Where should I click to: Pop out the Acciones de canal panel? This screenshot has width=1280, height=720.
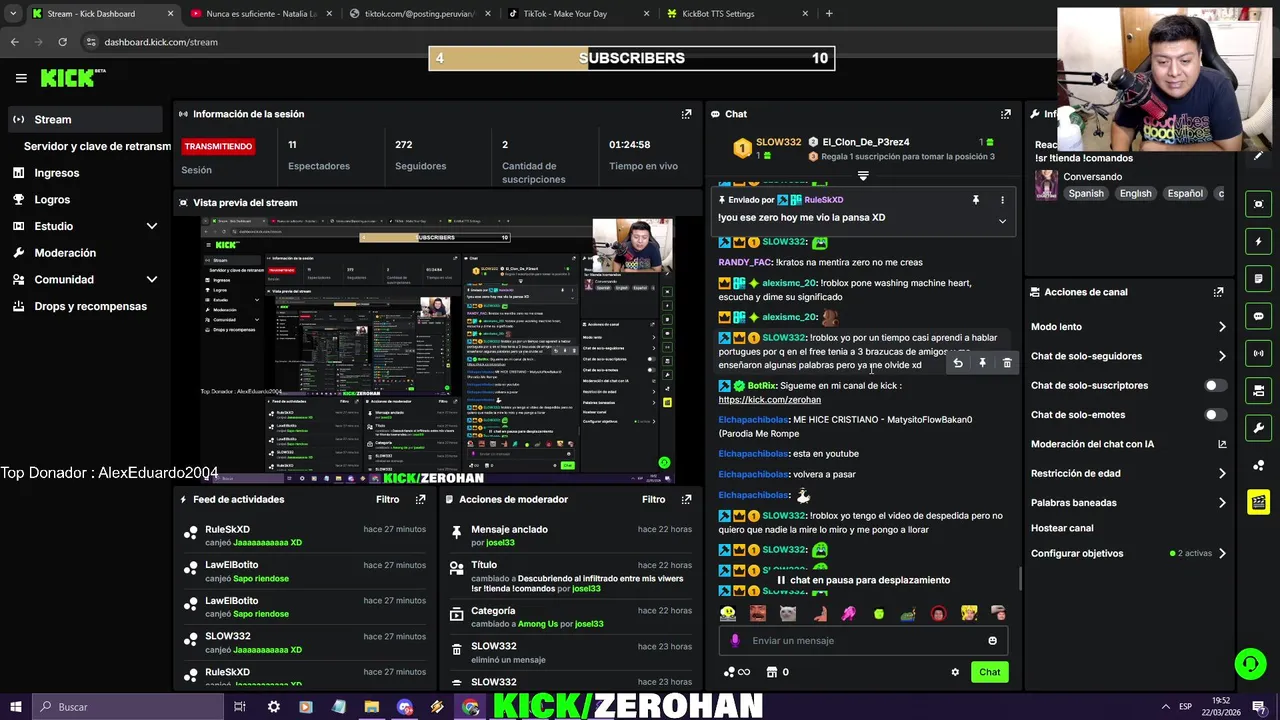pyautogui.click(x=1218, y=292)
